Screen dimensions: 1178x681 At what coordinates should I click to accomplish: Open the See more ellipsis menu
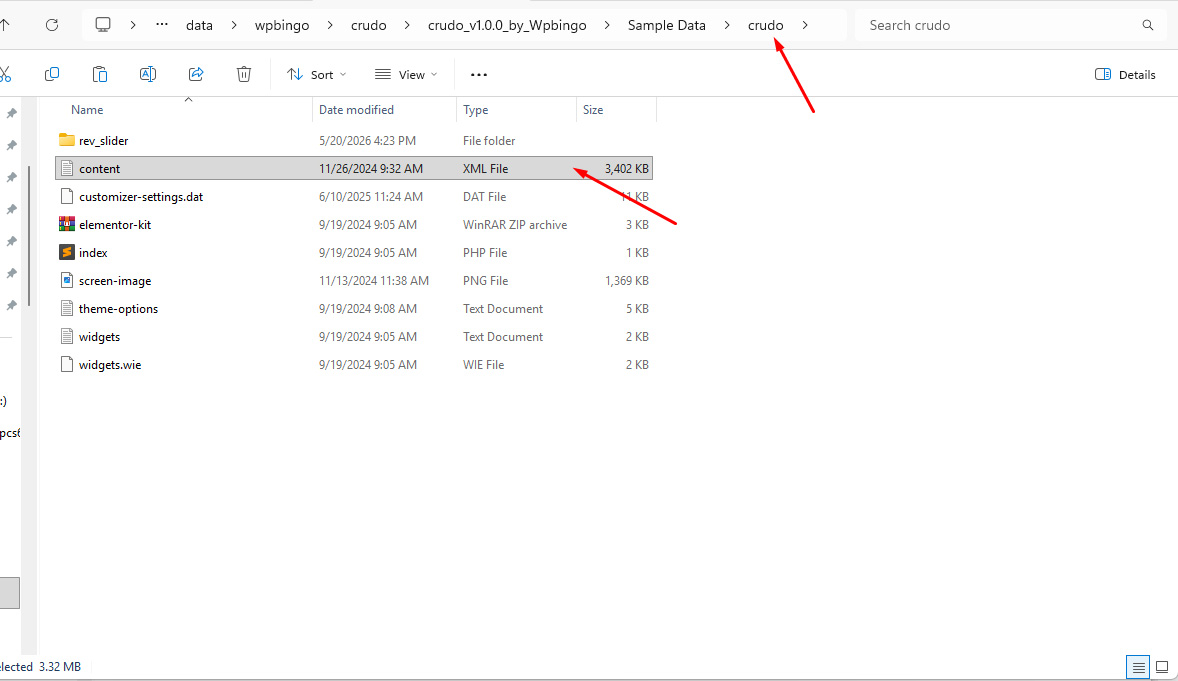pos(479,74)
